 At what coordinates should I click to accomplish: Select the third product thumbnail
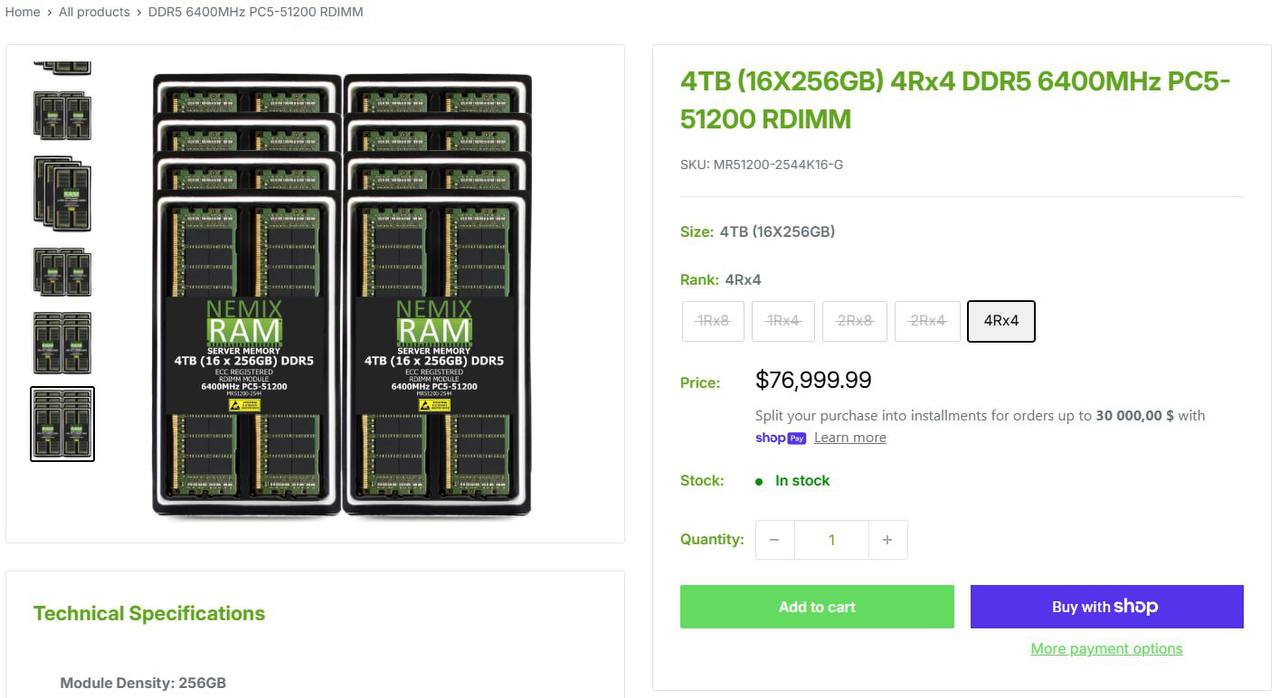coord(62,194)
